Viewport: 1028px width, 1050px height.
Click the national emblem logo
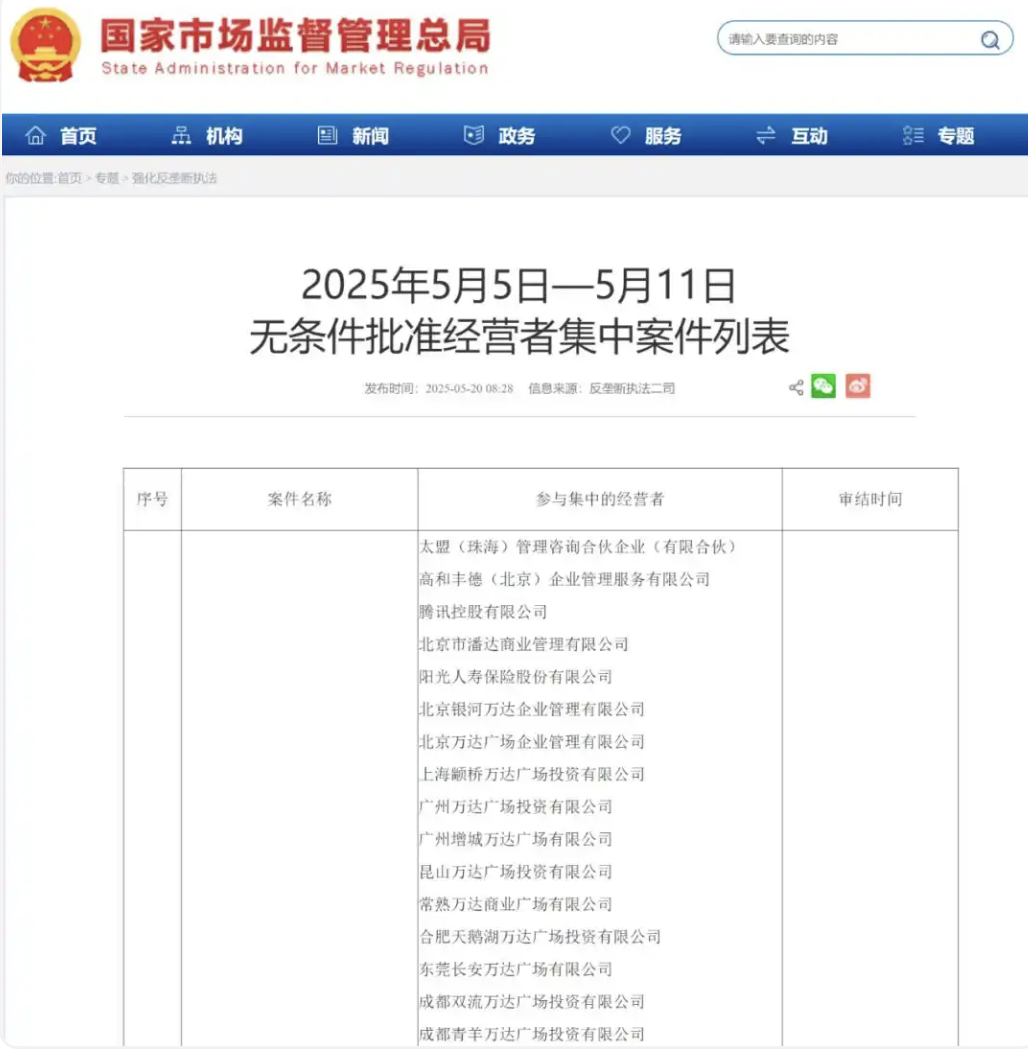tap(47, 46)
